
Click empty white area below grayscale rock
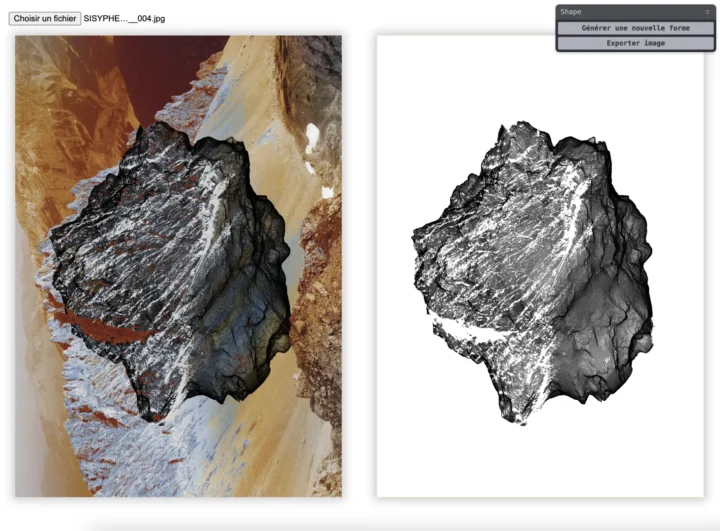540,465
